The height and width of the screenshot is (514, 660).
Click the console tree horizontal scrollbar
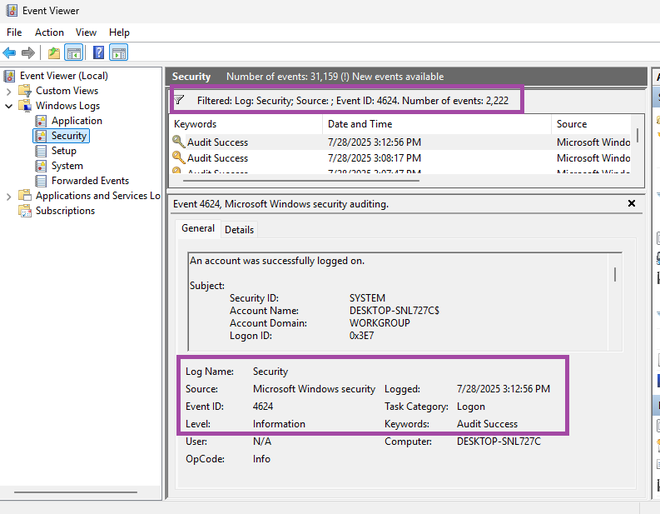point(75,492)
